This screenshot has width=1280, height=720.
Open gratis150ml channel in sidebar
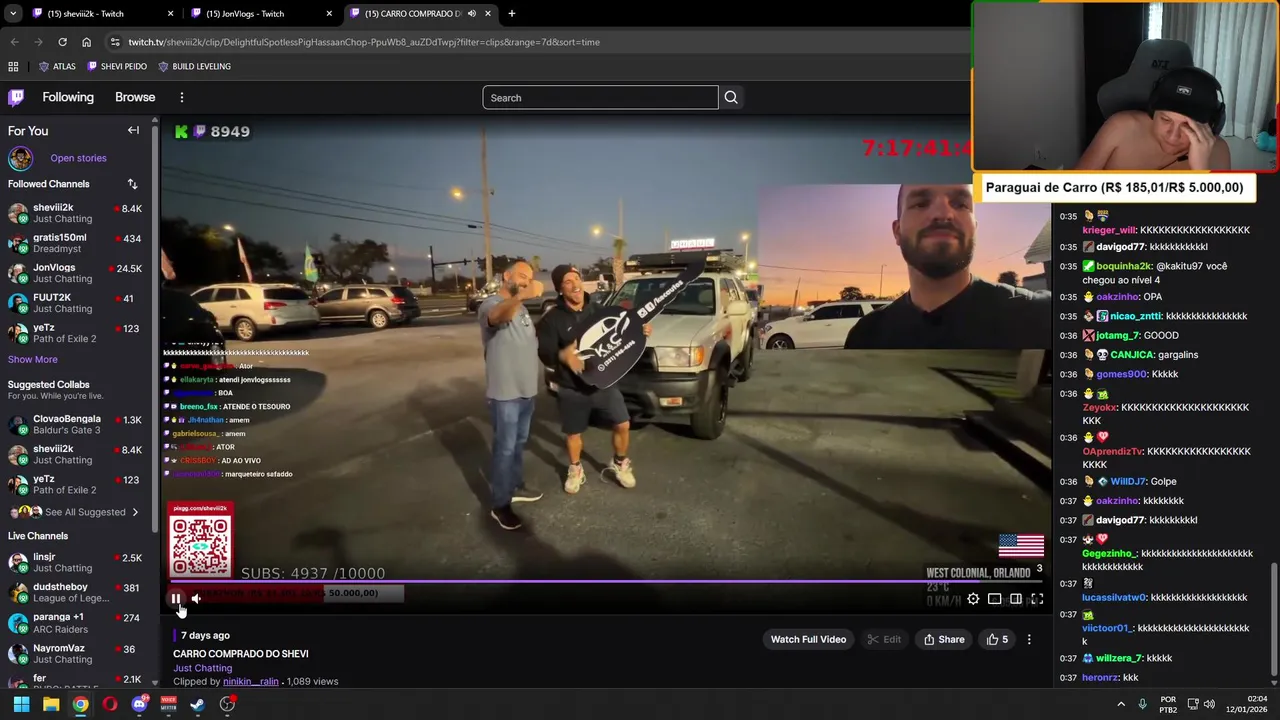click(75, 243)
